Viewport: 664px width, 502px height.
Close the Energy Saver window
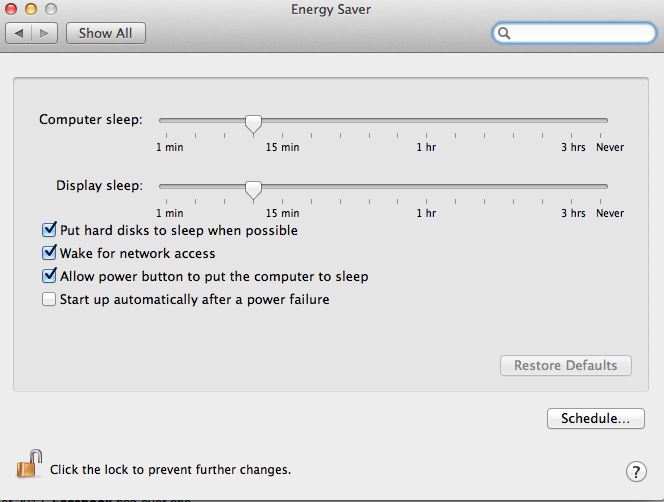tap(11, 9)
